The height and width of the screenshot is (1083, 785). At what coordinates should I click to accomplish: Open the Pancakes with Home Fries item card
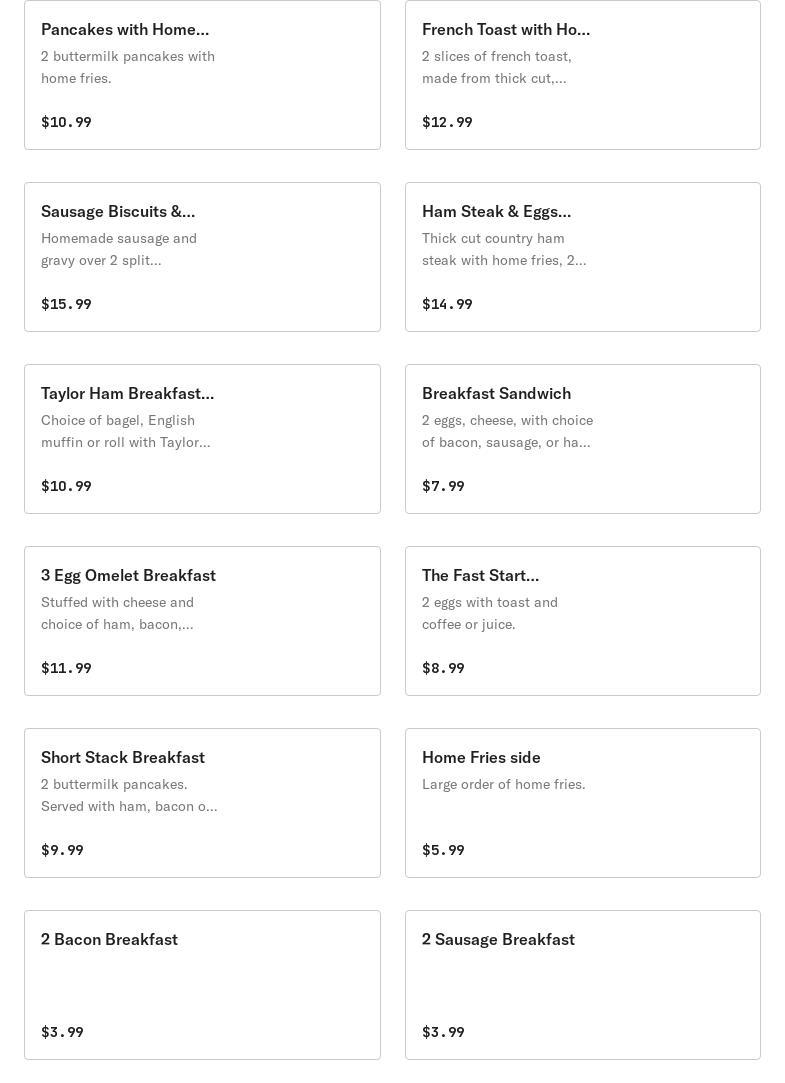tap(202, 75)
